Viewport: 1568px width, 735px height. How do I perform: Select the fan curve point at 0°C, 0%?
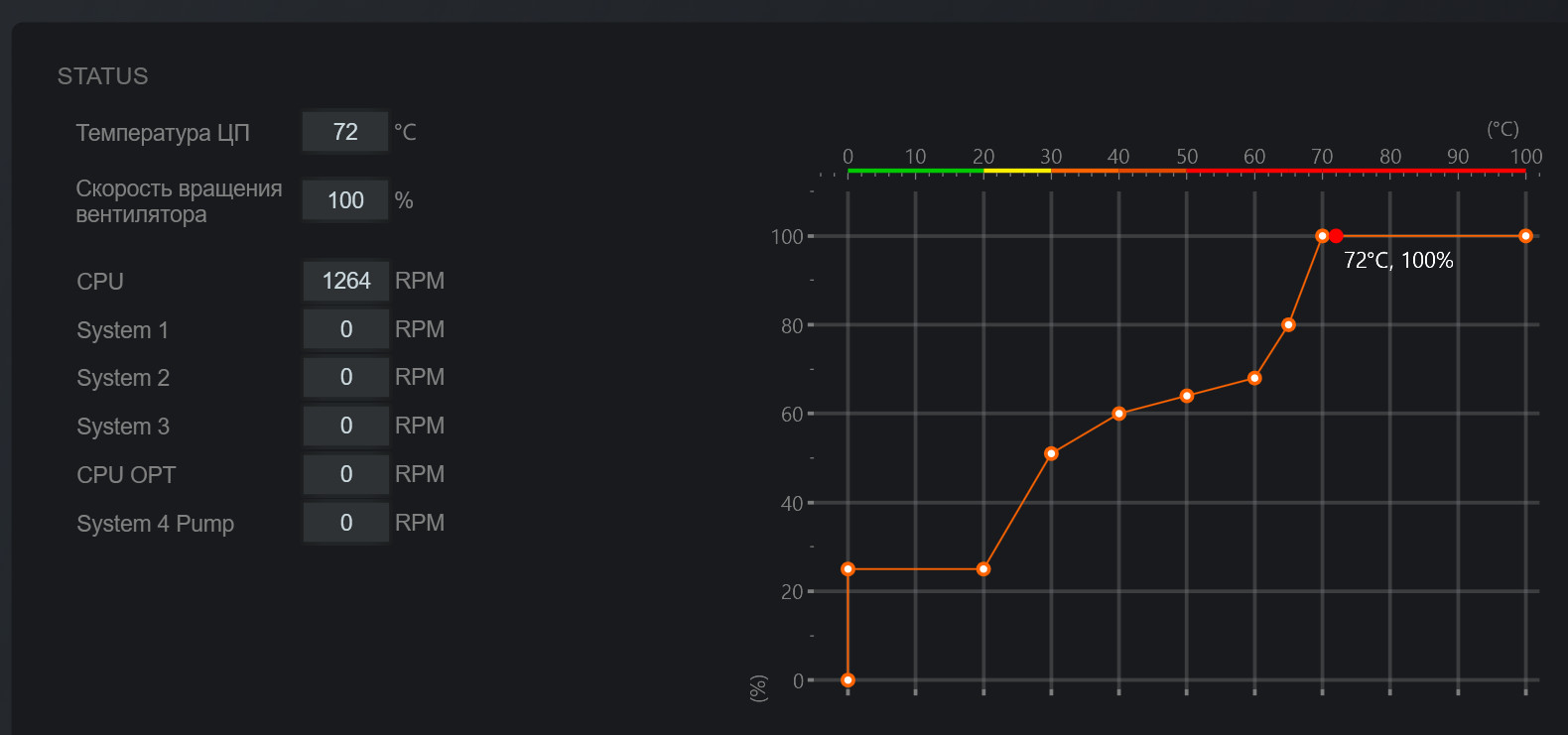[848, 680]
